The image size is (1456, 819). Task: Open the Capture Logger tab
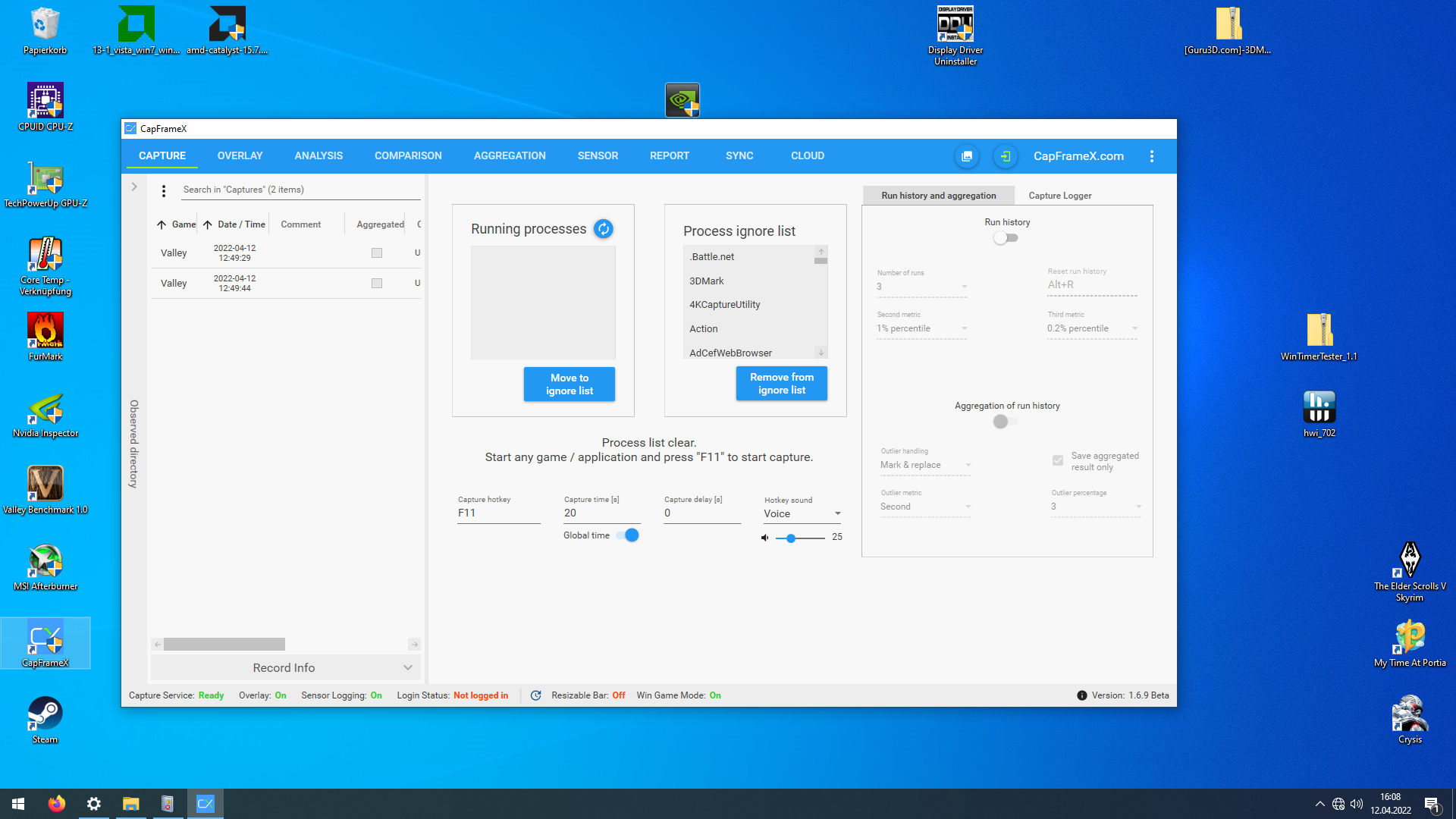tap(1059, 196)
